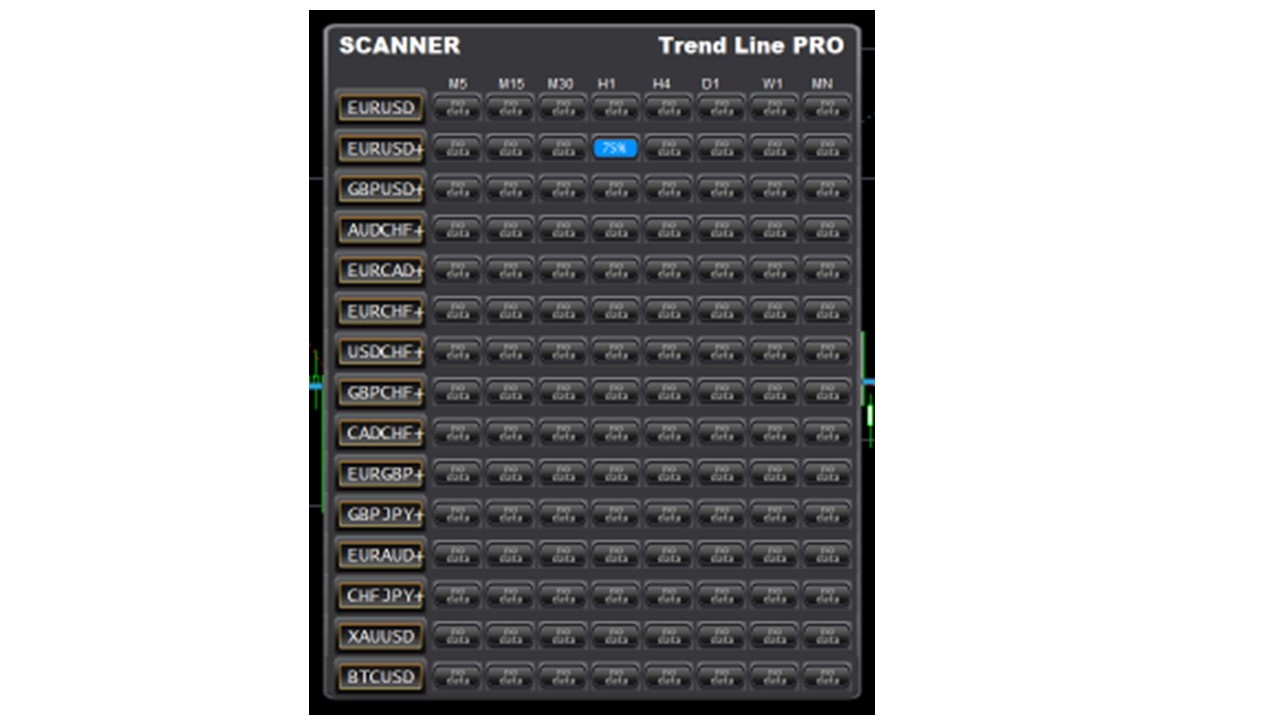Click the CHFJPY+ M30 no data cell

point(563,596)
